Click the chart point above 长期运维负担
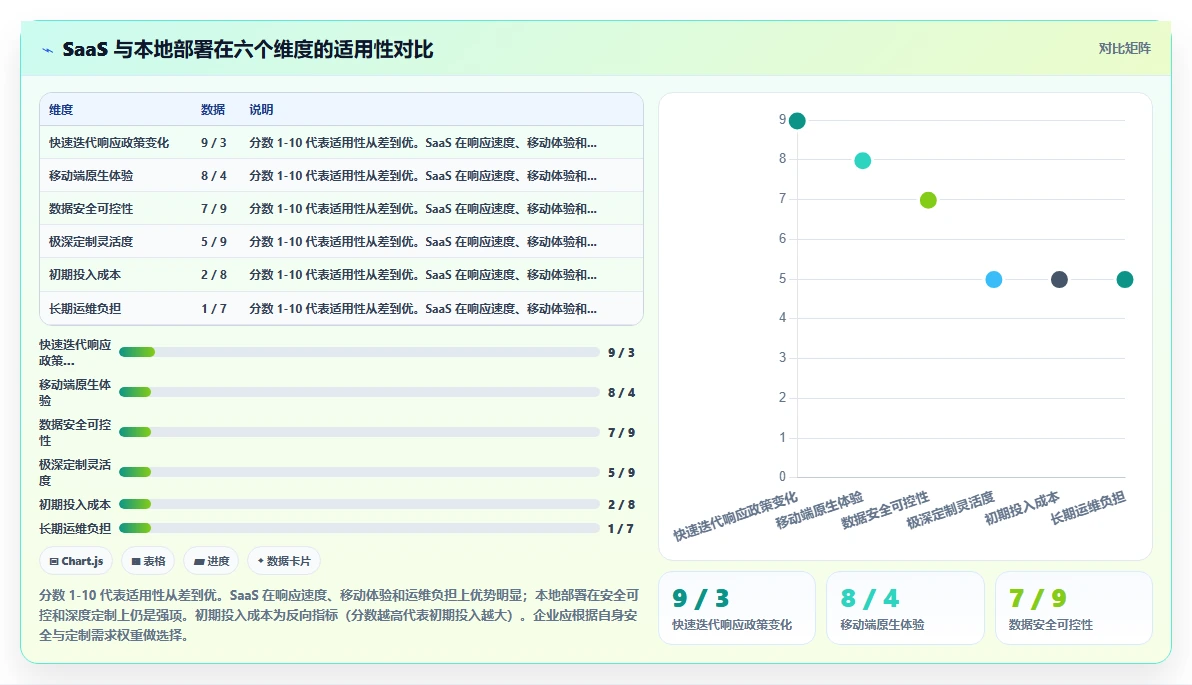This screenshot has width=1192, height=685. [1124, 280]
